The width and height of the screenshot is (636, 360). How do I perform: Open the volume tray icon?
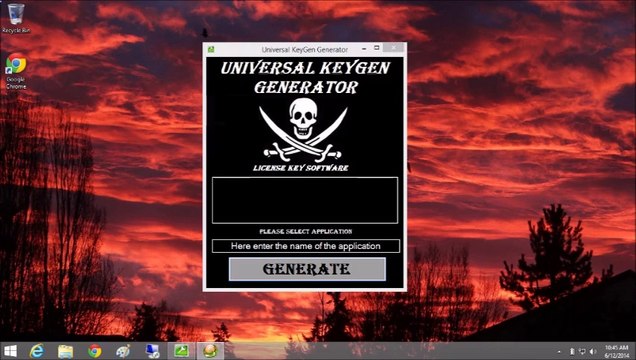click(x=593, y=351)
